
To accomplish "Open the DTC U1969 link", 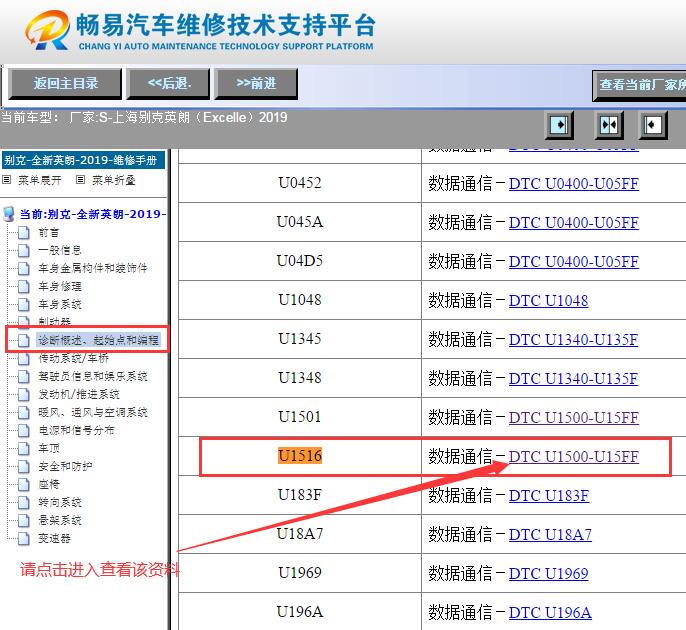I will click(548, 573).
